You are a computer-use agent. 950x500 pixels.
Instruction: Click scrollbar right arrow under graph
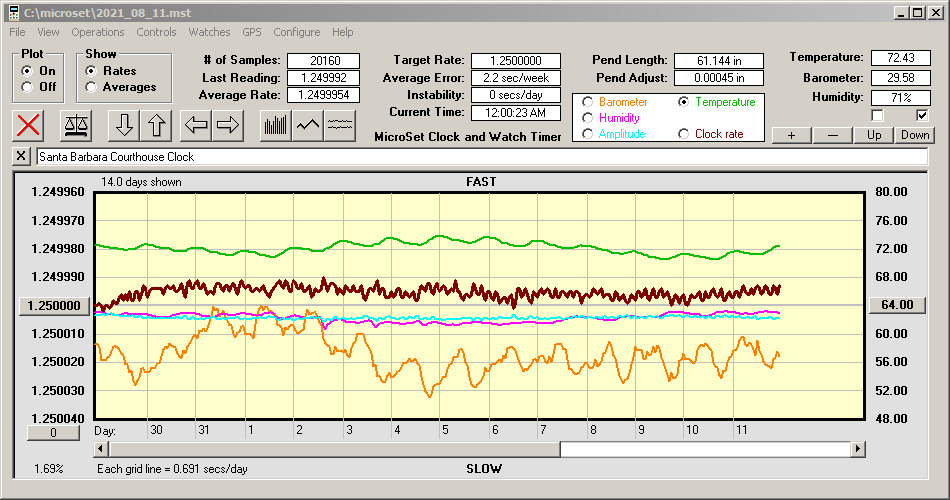point(857,449)
